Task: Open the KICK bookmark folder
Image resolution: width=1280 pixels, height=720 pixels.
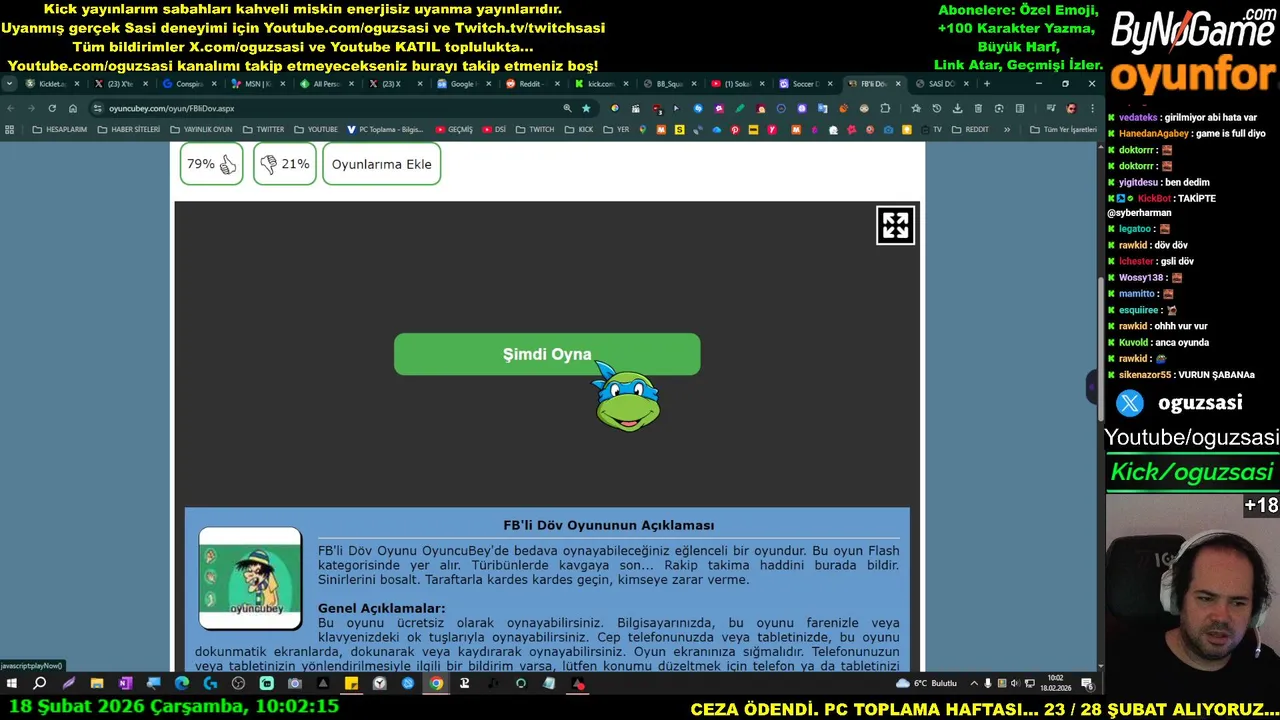Action: [579, 129]
